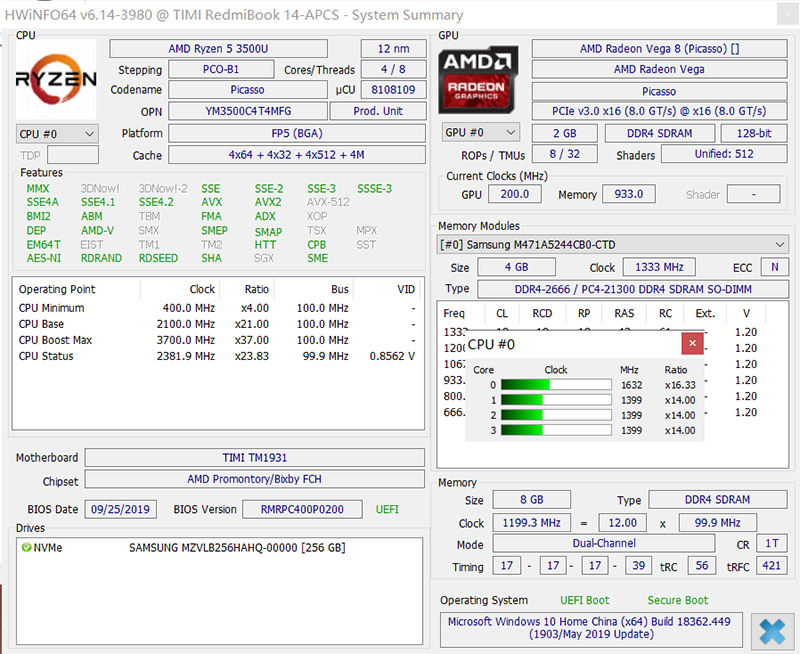Click the Secure Boot label
The height and width of the screenshot is (654, 800).
click(x=678, y=600)
